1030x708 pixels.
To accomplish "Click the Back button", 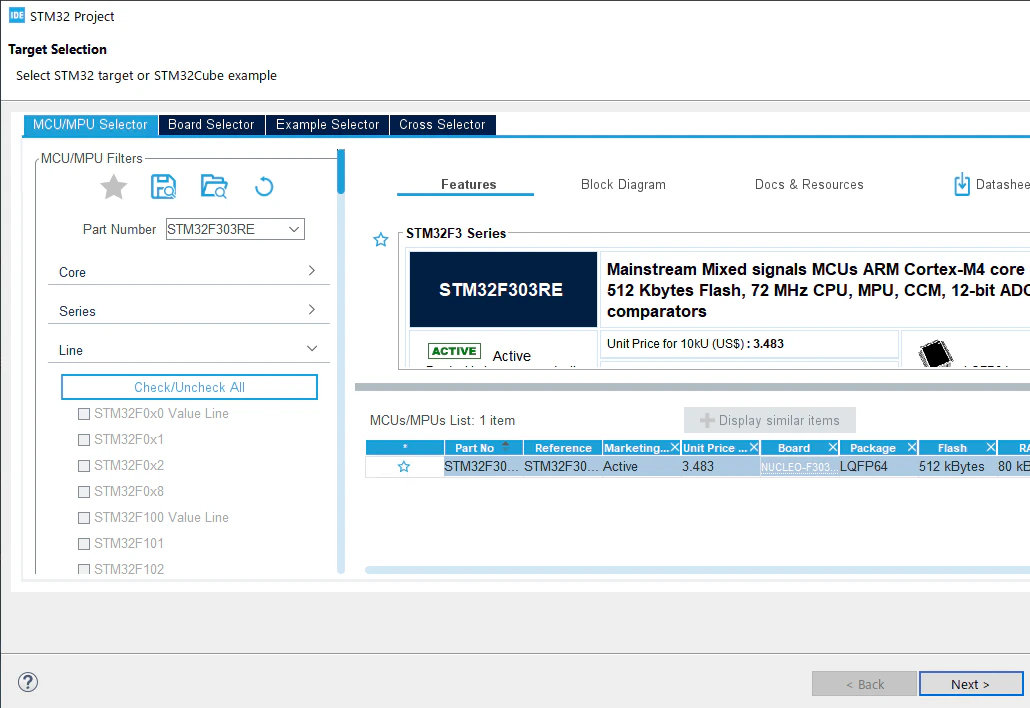I will [x=864, y=684].
